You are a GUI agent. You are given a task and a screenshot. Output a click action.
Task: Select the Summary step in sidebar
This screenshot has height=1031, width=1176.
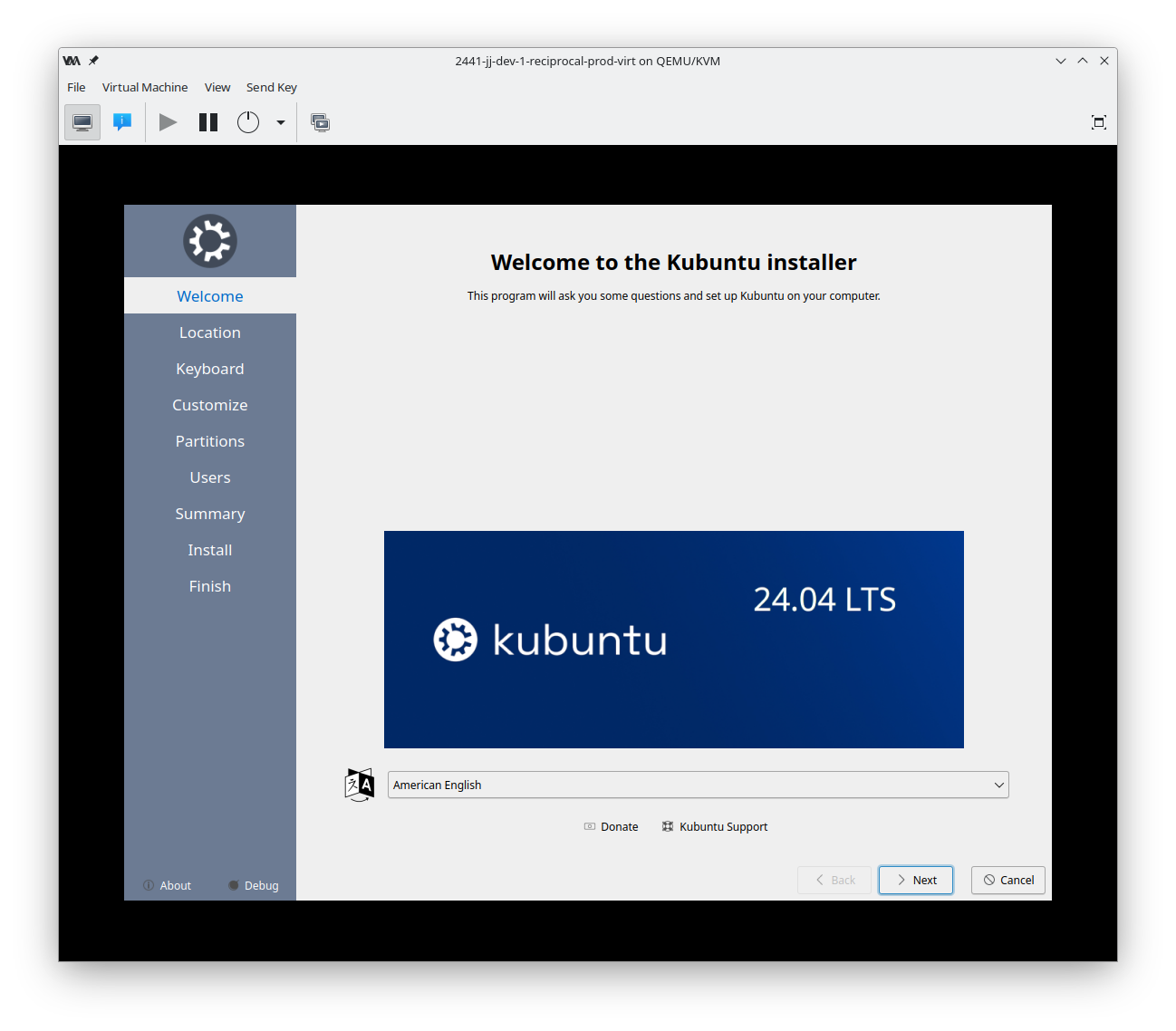tap(210, 514)
